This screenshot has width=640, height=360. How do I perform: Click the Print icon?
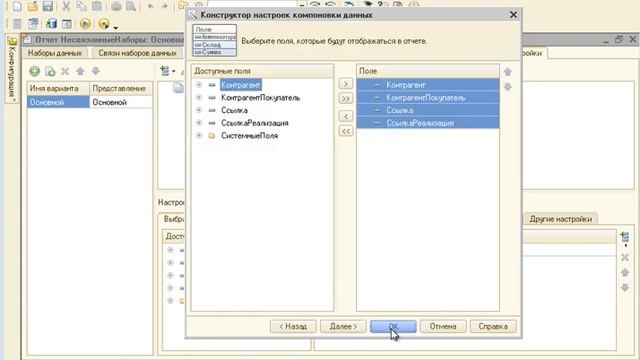(116, 6)
